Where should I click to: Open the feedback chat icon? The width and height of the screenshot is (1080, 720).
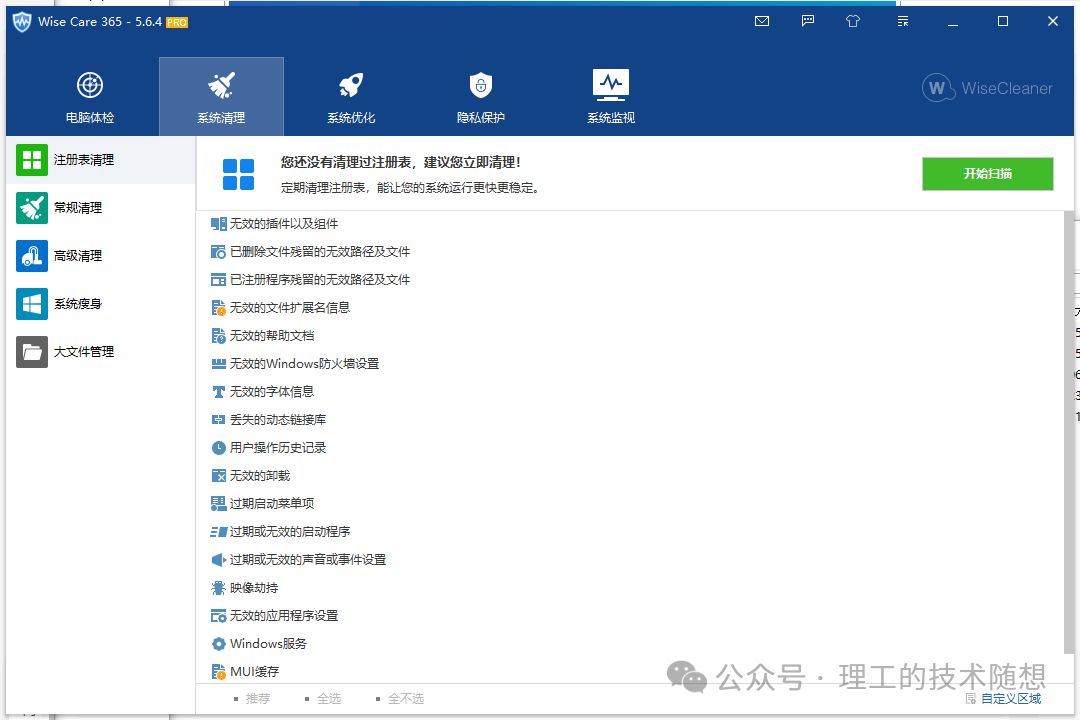(x=807, y=20)
